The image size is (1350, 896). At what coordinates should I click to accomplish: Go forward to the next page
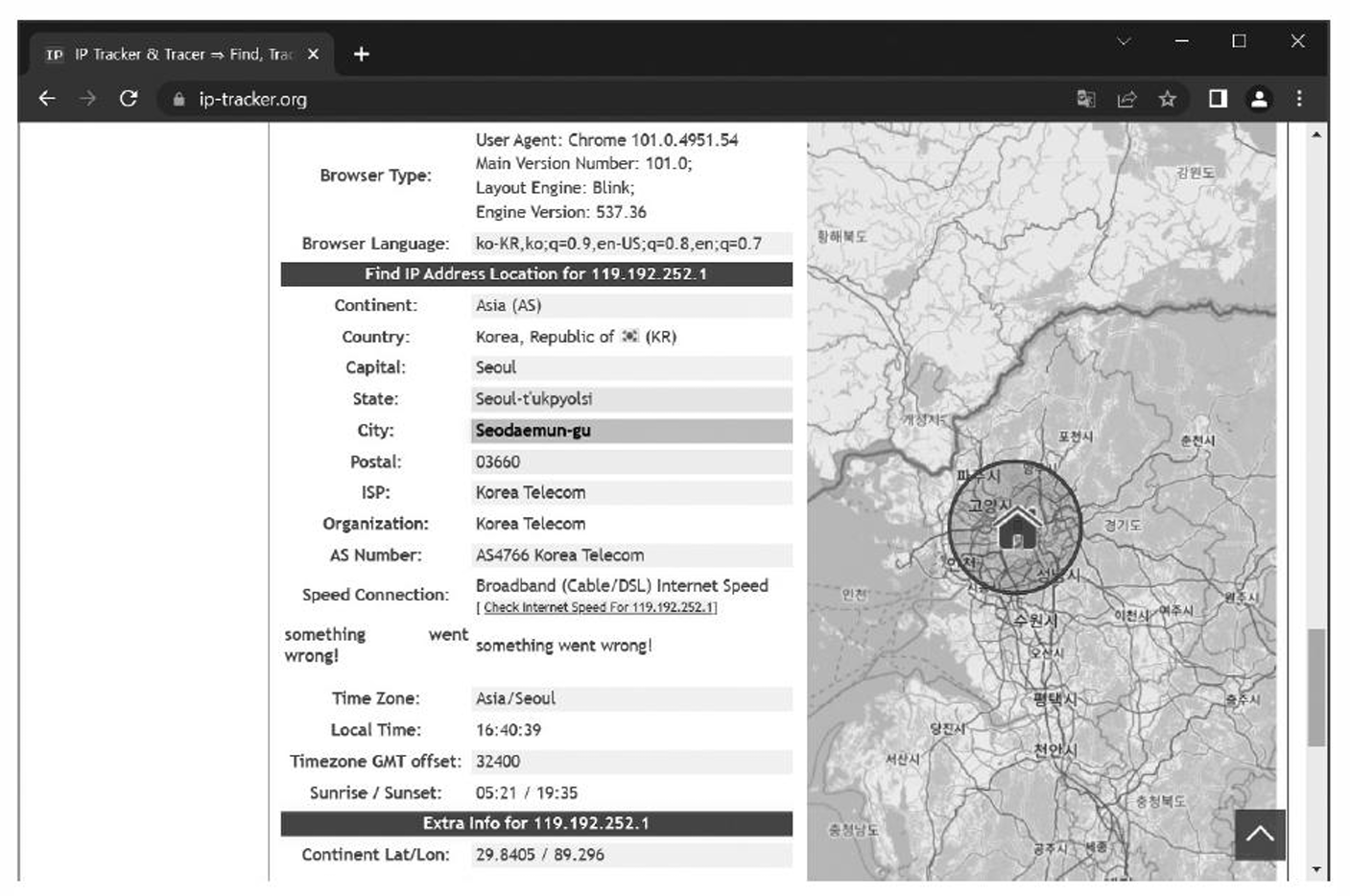87,99
